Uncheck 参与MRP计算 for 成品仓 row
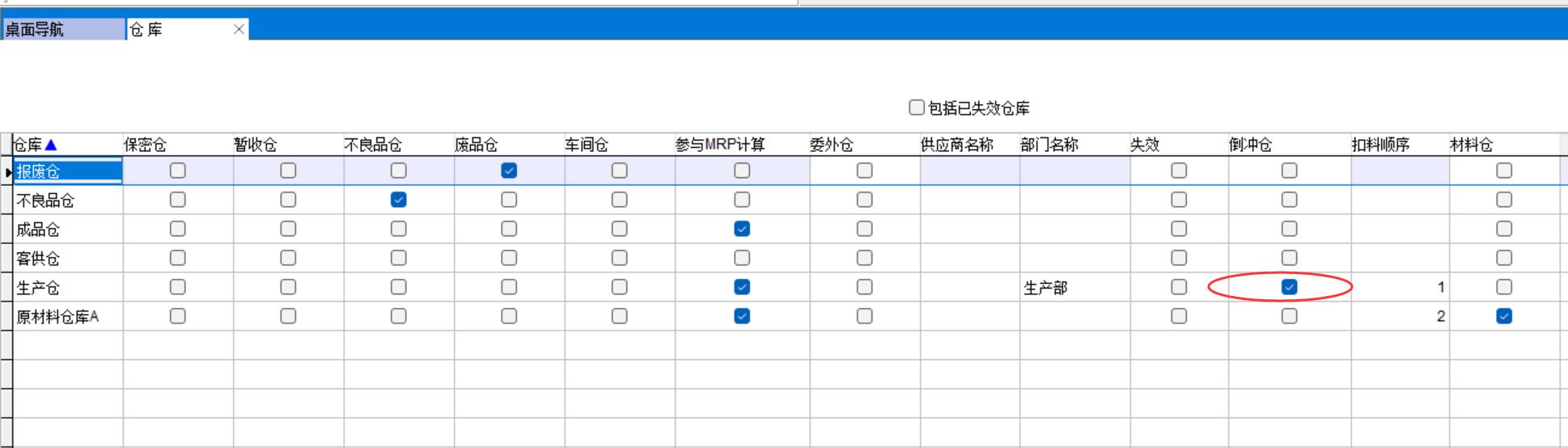 [x=742, y=229]
